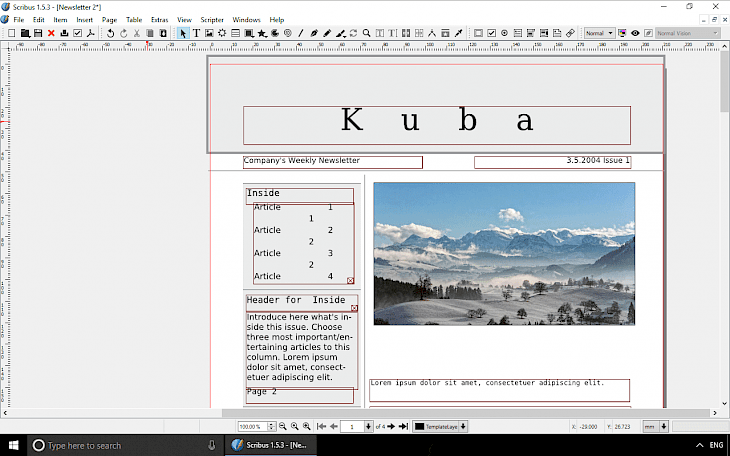Select the Eye Dropper tool
The width and height of the screenshot is (730, 456).
(x=458, y=33)
